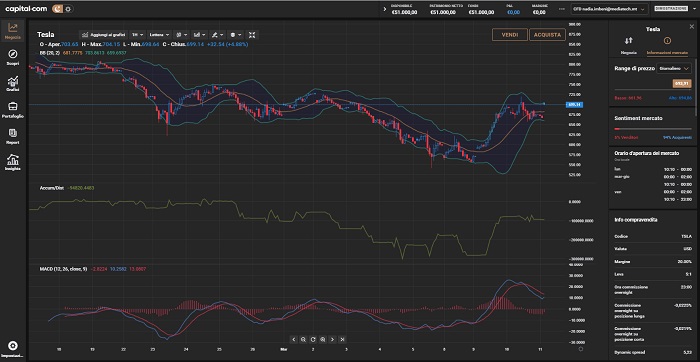Click the current price marker on range bar
The height and width of the screenshot is (362, 700).
(x=681, y=83)
